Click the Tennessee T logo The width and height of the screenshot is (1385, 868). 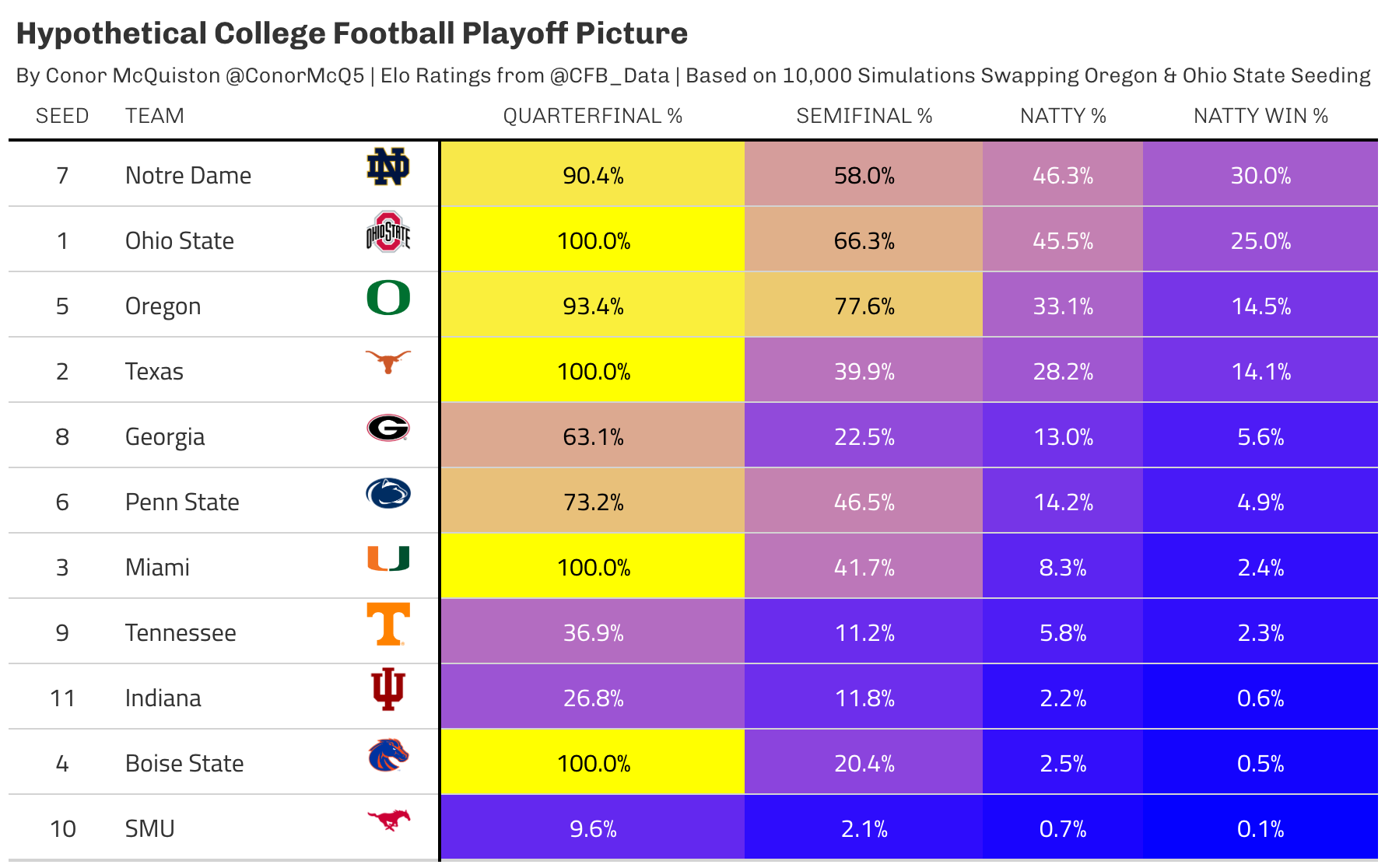pos(387,624)
